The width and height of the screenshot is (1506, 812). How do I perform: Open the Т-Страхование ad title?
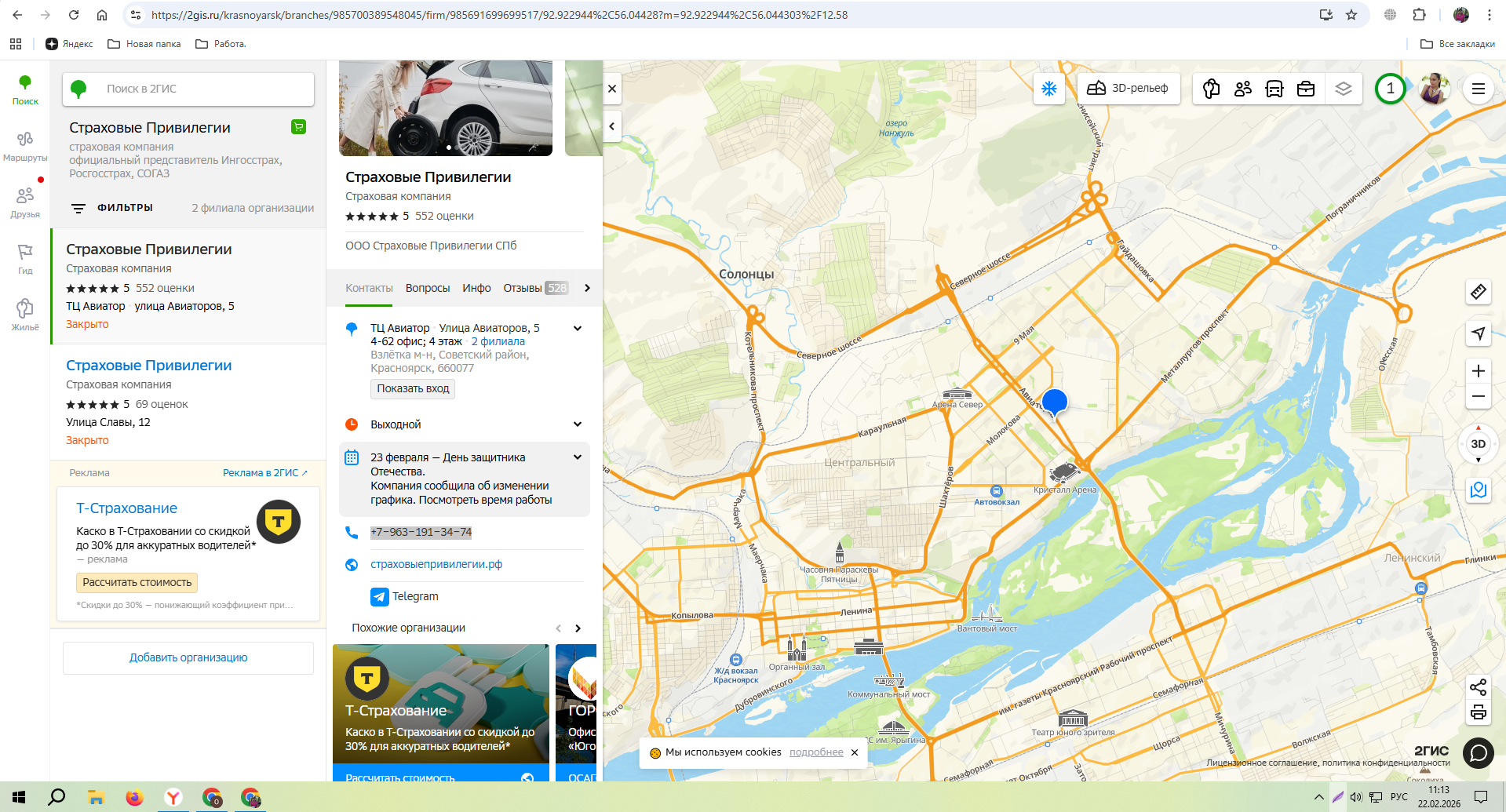[126, 508]
